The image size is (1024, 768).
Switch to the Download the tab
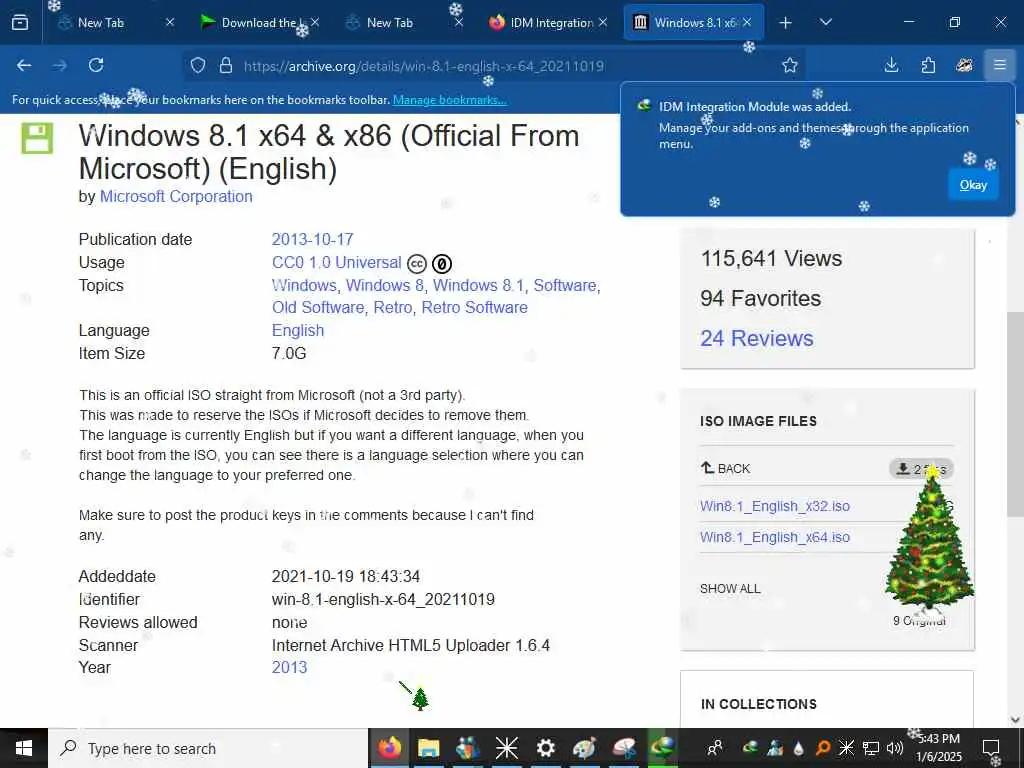point(258,23)
